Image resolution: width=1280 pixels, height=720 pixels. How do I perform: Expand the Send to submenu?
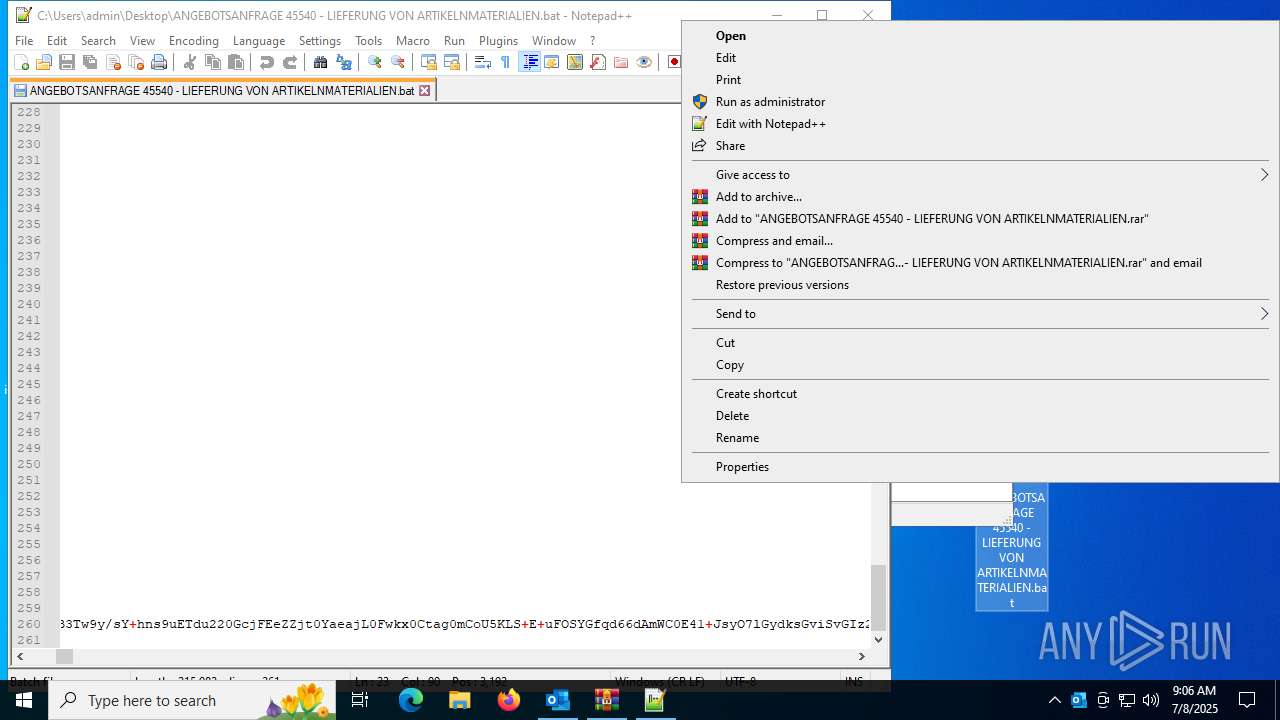click(980, 314)
